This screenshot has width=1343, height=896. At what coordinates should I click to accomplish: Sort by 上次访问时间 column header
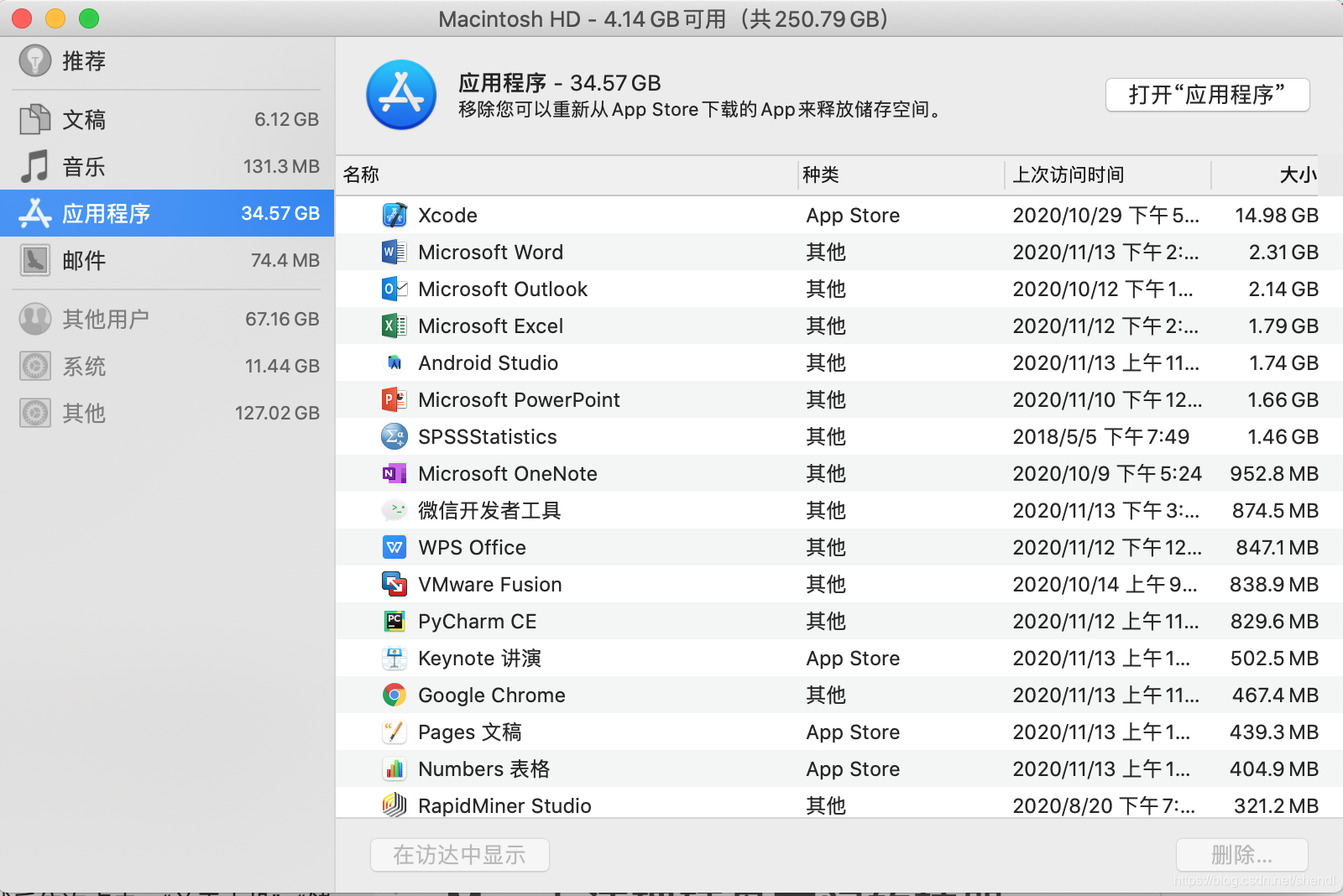[x=1108, y=175]
